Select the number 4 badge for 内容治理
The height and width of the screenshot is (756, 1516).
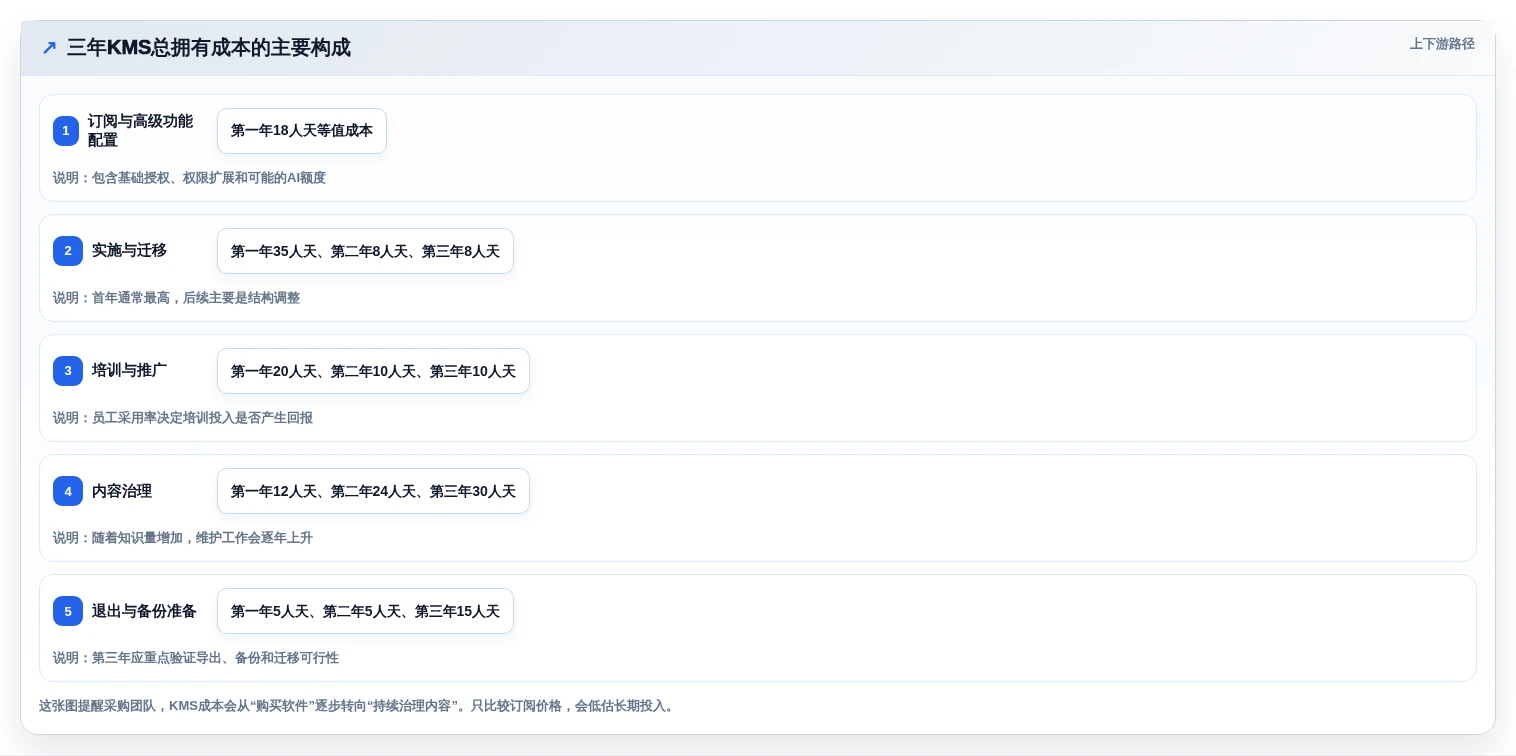(x=68, y=491)
